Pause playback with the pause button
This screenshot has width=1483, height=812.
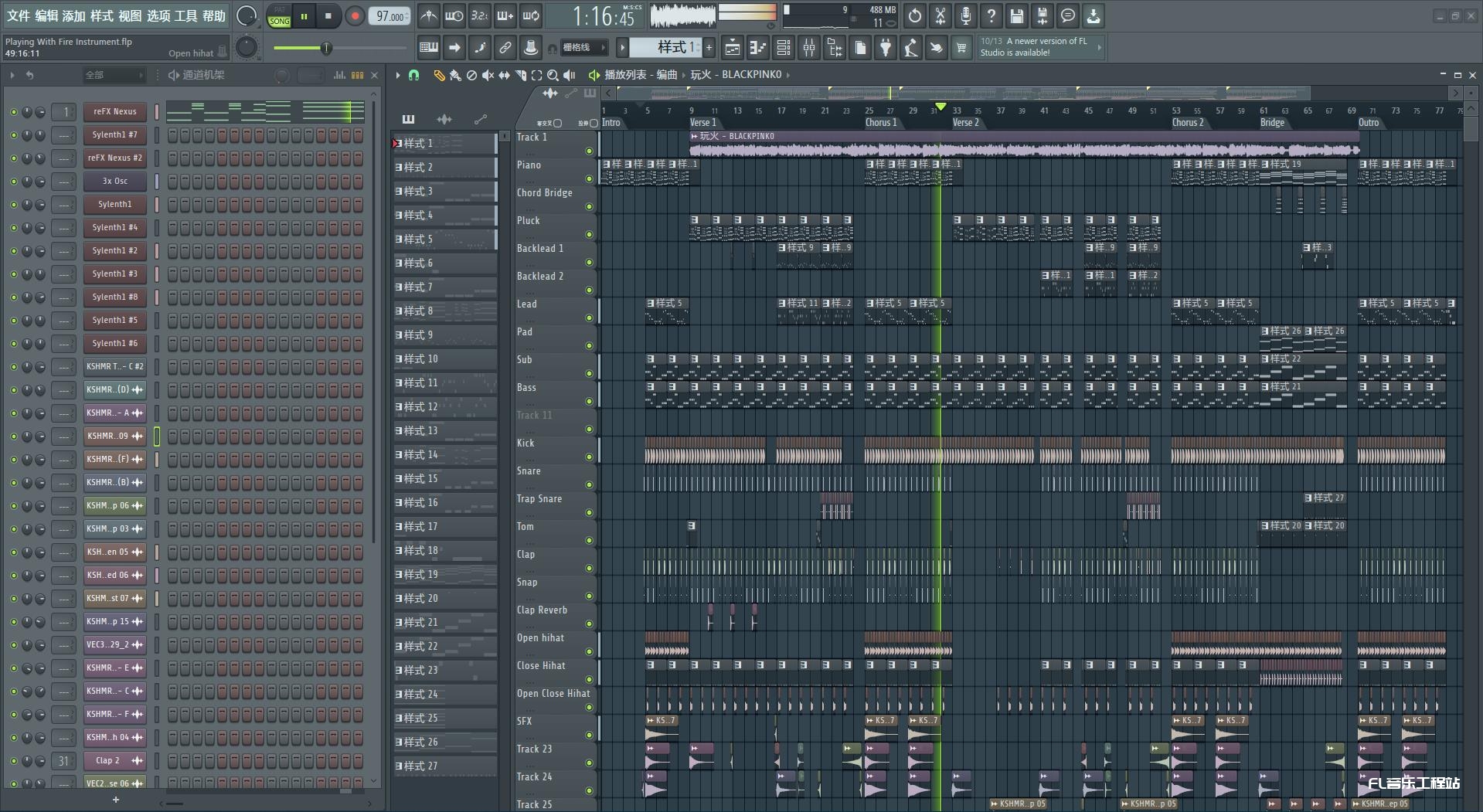[x=304, y=15]
